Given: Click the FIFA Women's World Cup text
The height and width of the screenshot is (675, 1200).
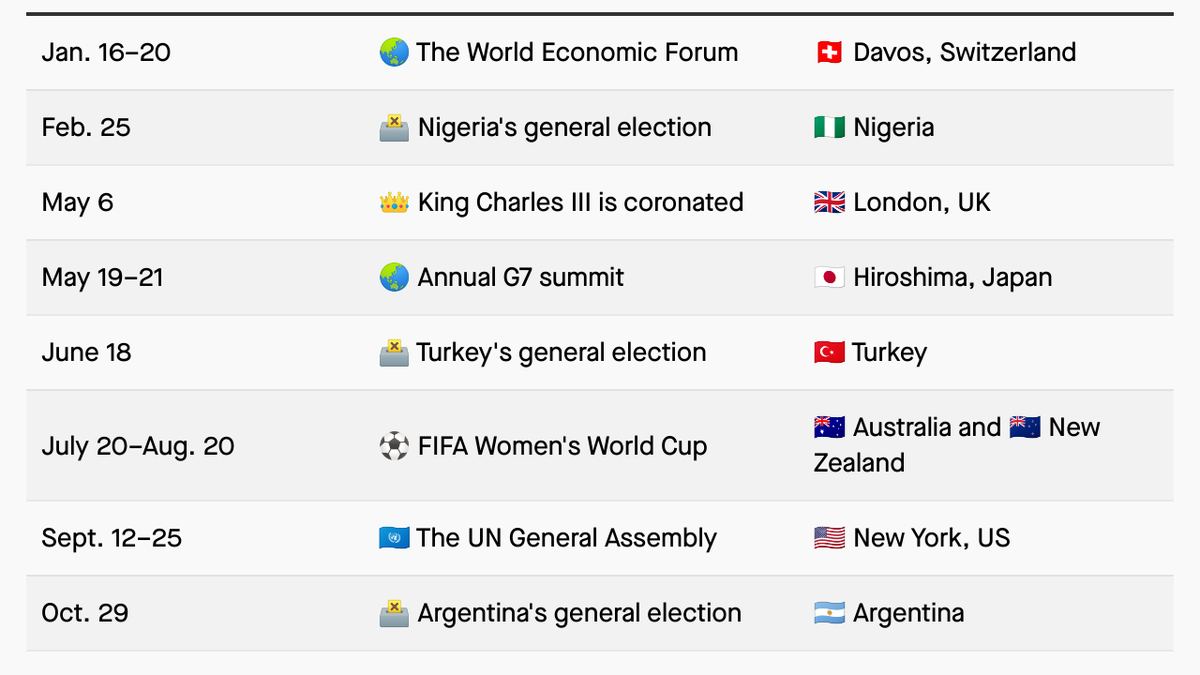Looking at the screenshot, I should 562,446.
